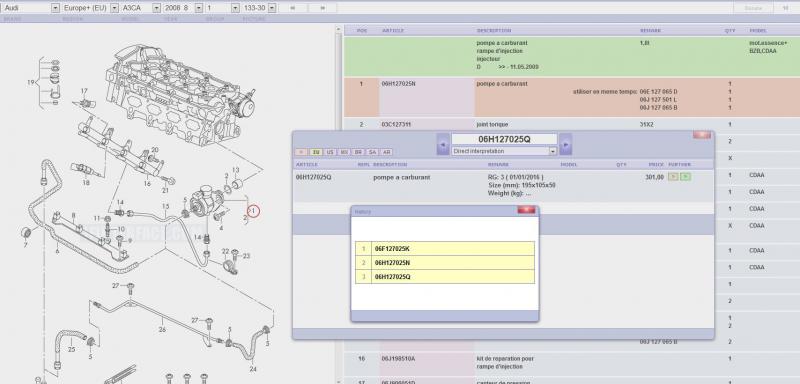Select 06F127025K in the history list
The height and width of the screenshot is (384, 800).
coord(445,249)
